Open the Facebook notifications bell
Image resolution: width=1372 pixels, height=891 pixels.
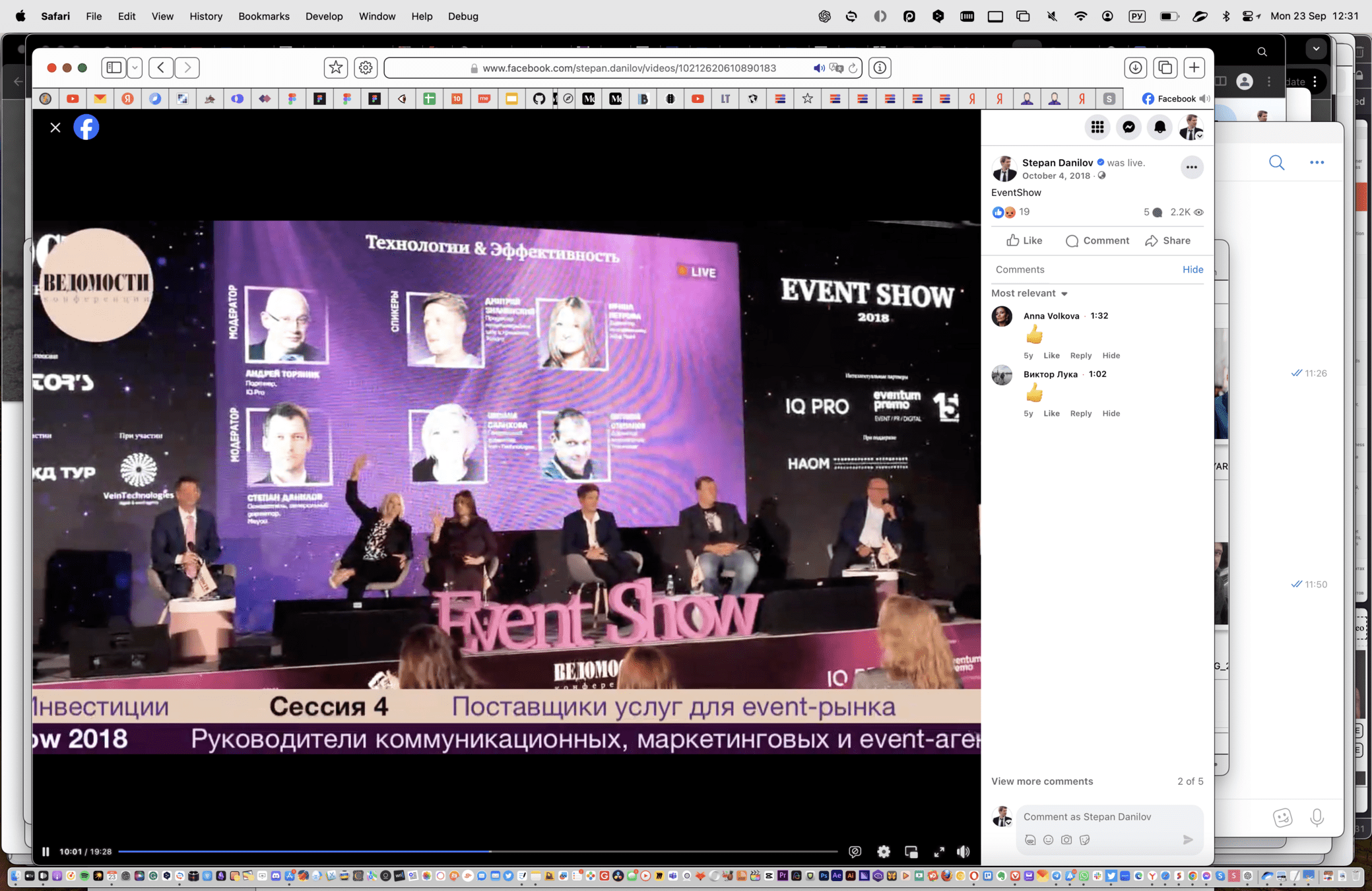(1160, 127)
